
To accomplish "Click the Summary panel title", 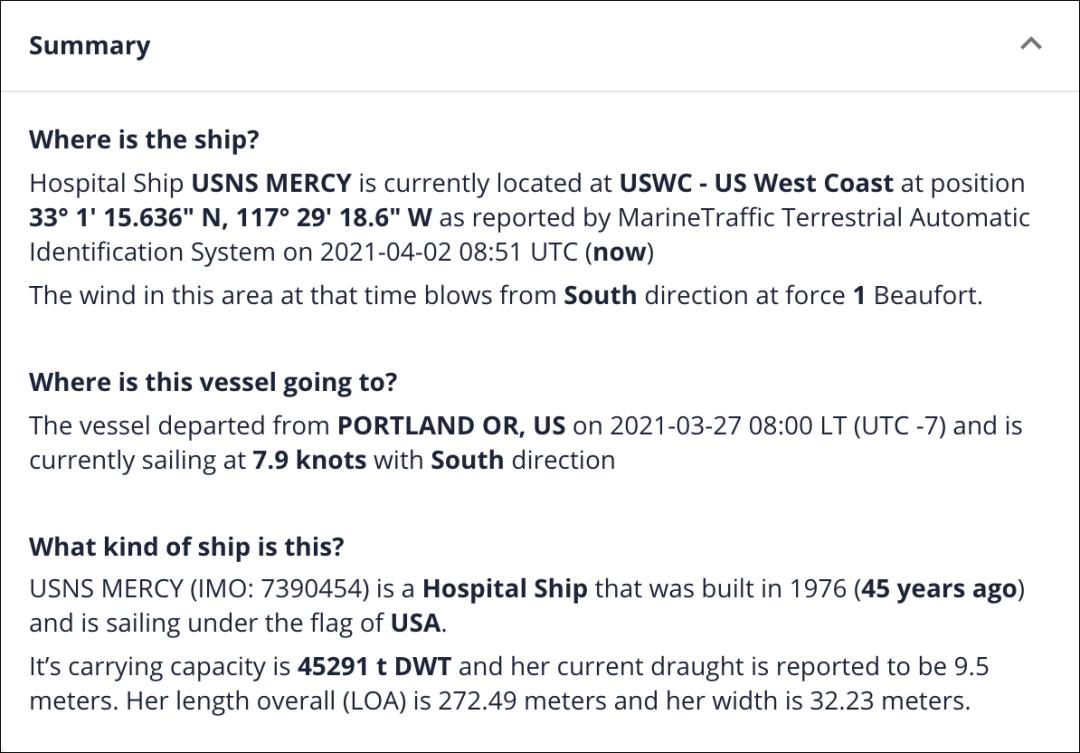I will tap(90, 45).
